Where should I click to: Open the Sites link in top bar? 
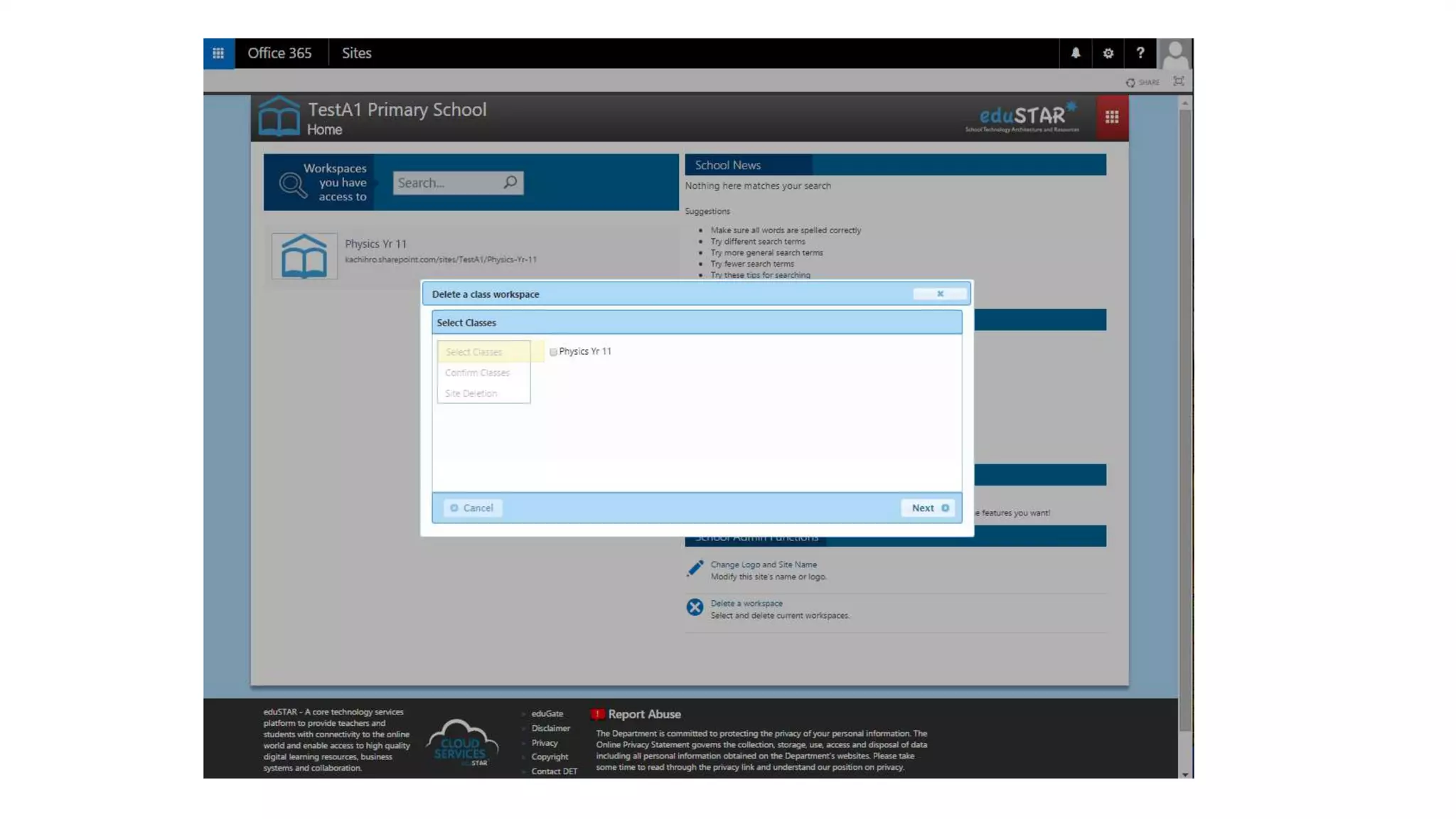coord(356,53)
